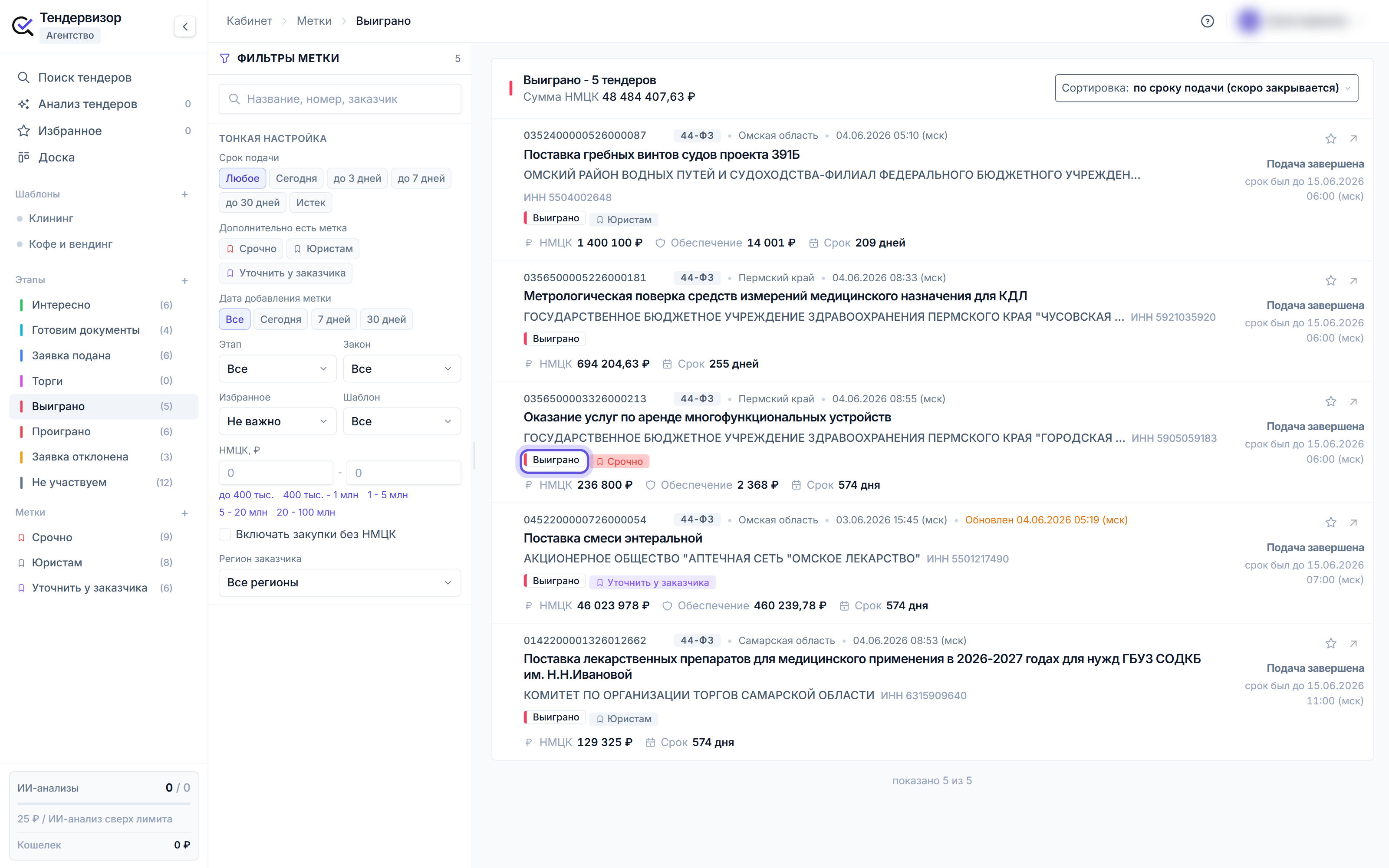Viewport: 1389px width, 868px height.
Task: Select the до 3 дней deadline chip
Action: (357, 178)
